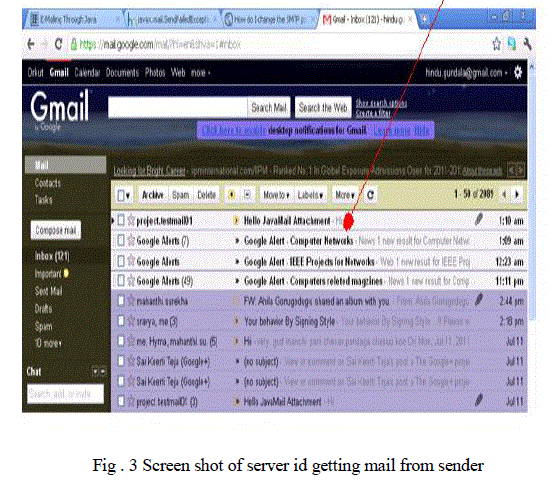Star the project.testmail01 1:10 am message
Viewport: 553px width, 481px height.
click(x=131, y=221)
